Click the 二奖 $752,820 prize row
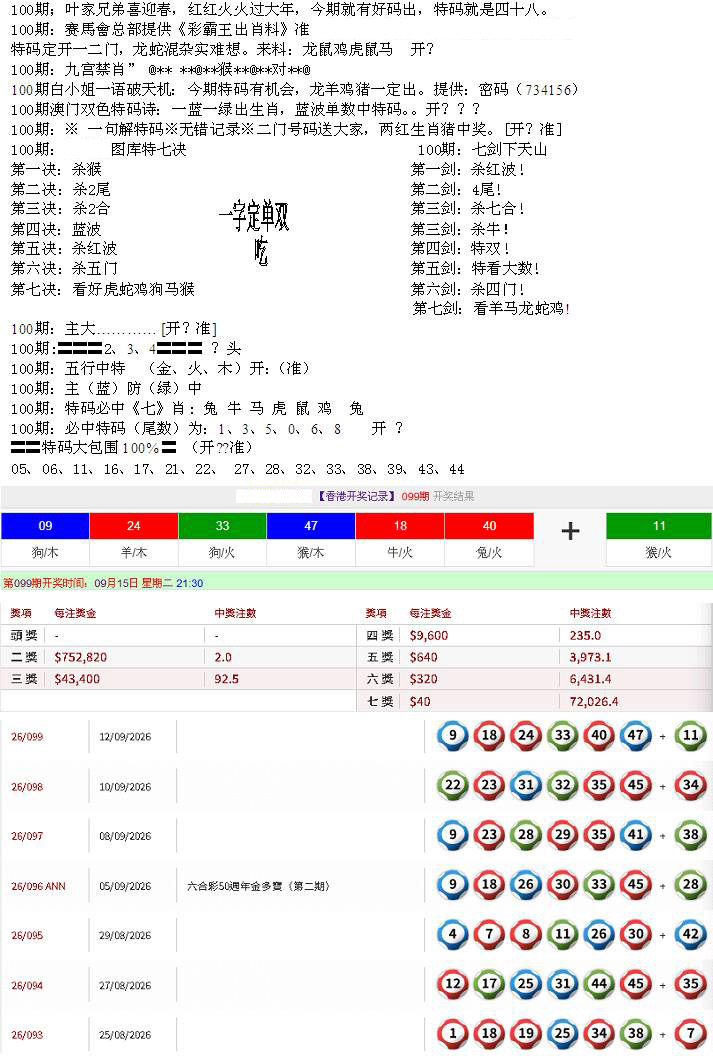 (178, 657)
